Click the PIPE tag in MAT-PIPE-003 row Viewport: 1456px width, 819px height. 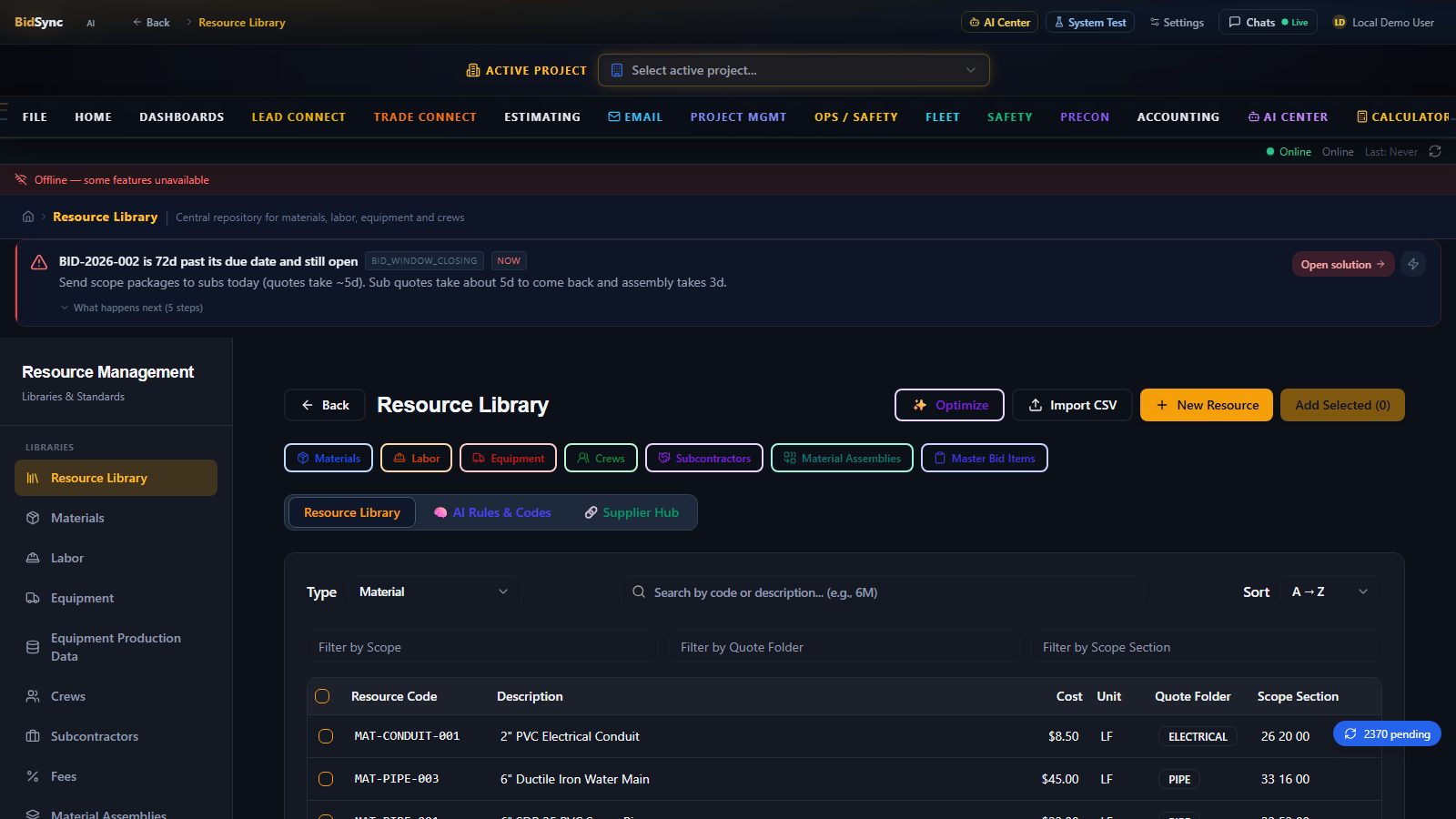[x=1179, y=779]
